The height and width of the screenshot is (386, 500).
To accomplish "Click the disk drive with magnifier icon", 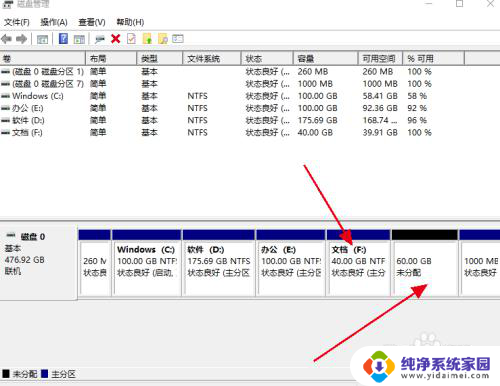I will pos(99,39).
